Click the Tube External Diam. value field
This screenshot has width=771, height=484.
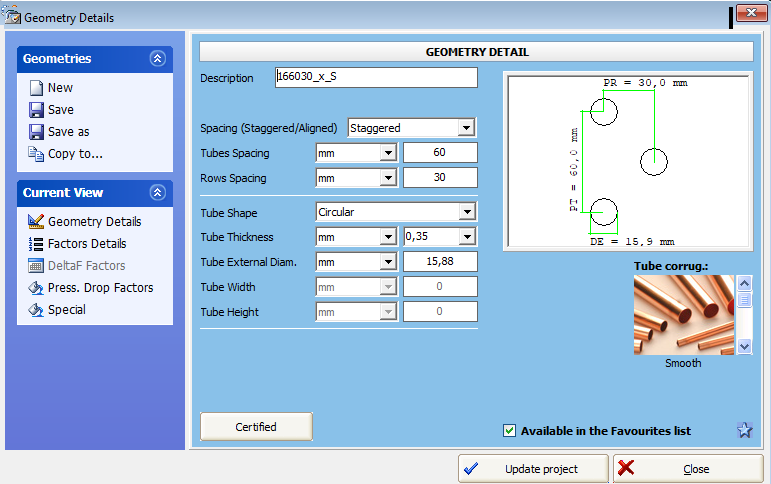point(440,262)
